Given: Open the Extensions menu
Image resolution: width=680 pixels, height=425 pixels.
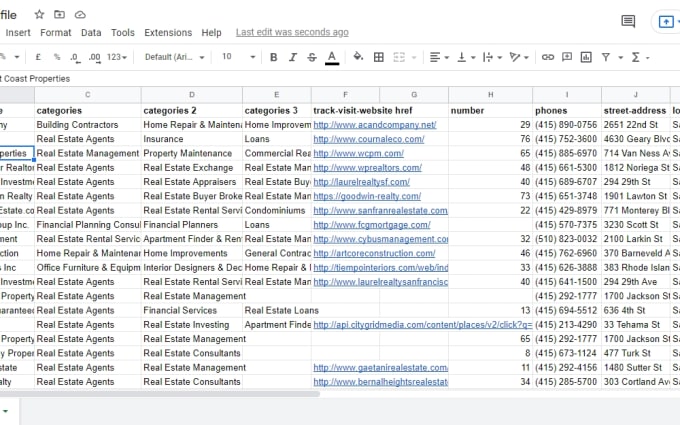Looking at the screenshot, I should point(168,33).
